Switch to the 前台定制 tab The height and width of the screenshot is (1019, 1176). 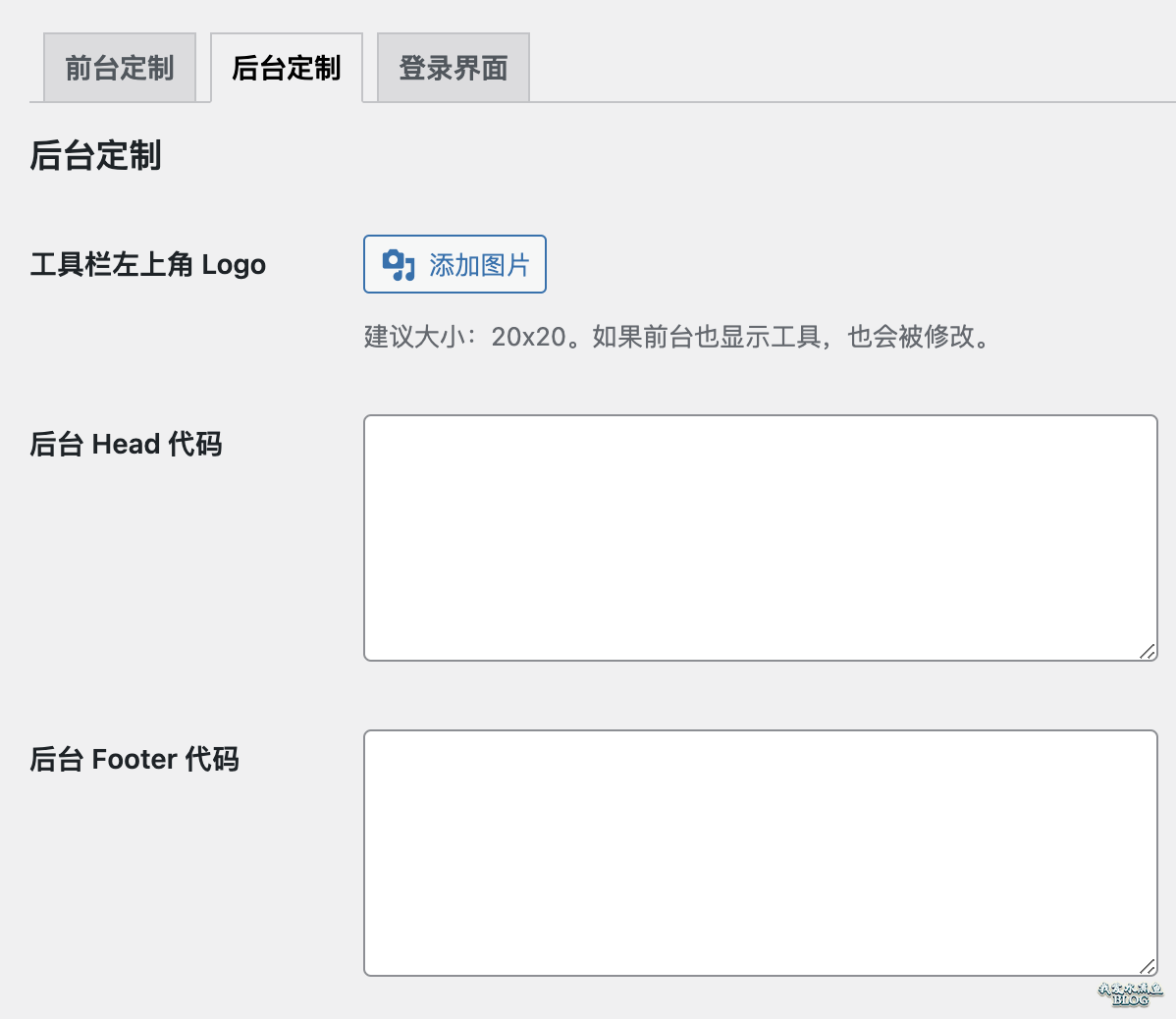click(x=120, y=68)
